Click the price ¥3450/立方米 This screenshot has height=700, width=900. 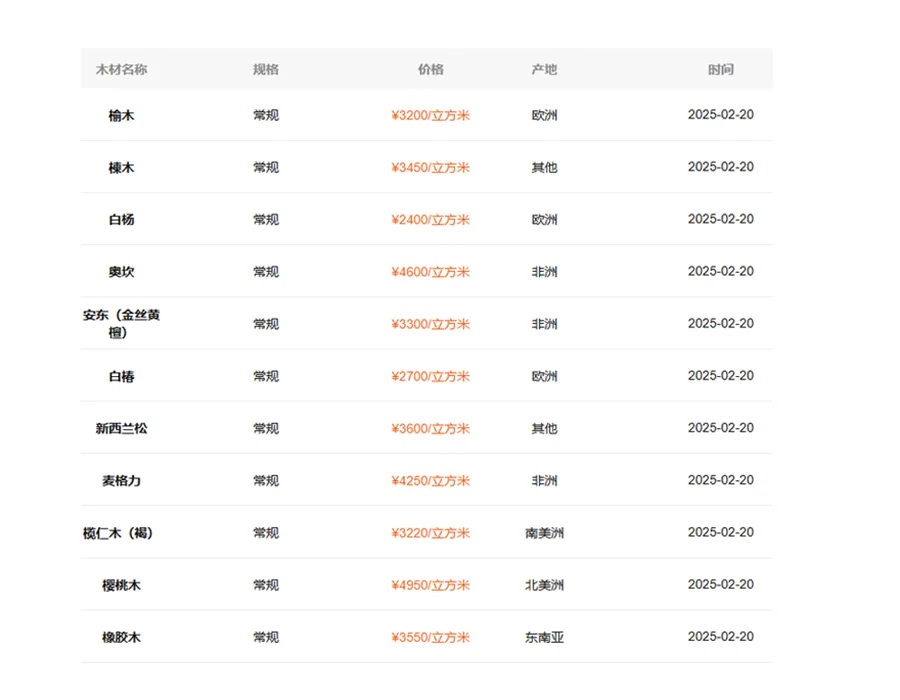[x=430, y=168]
